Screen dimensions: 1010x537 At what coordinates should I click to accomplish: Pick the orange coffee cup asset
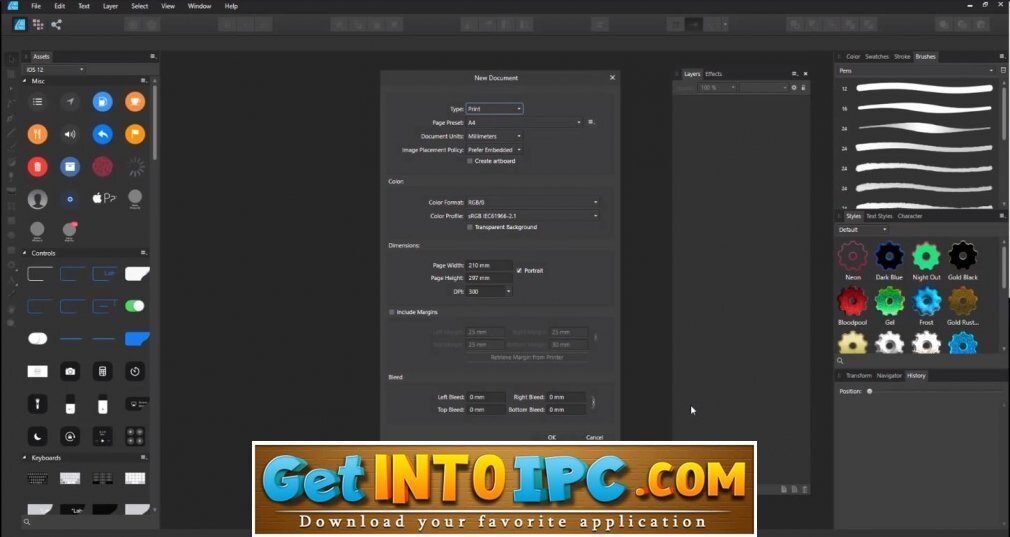(x=135, y=102)
